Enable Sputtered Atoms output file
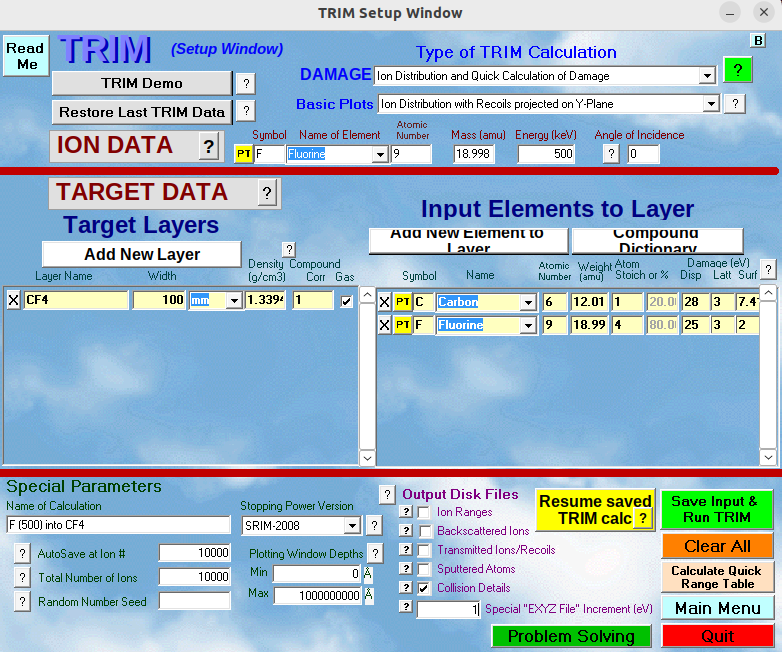Screen dimensions: 782x652 tap(424, 569)
